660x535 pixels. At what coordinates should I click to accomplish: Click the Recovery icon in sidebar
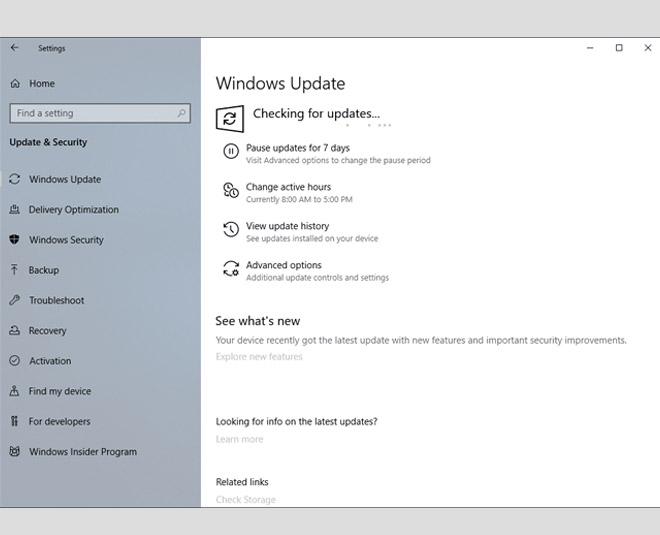(x=14, y=331)
